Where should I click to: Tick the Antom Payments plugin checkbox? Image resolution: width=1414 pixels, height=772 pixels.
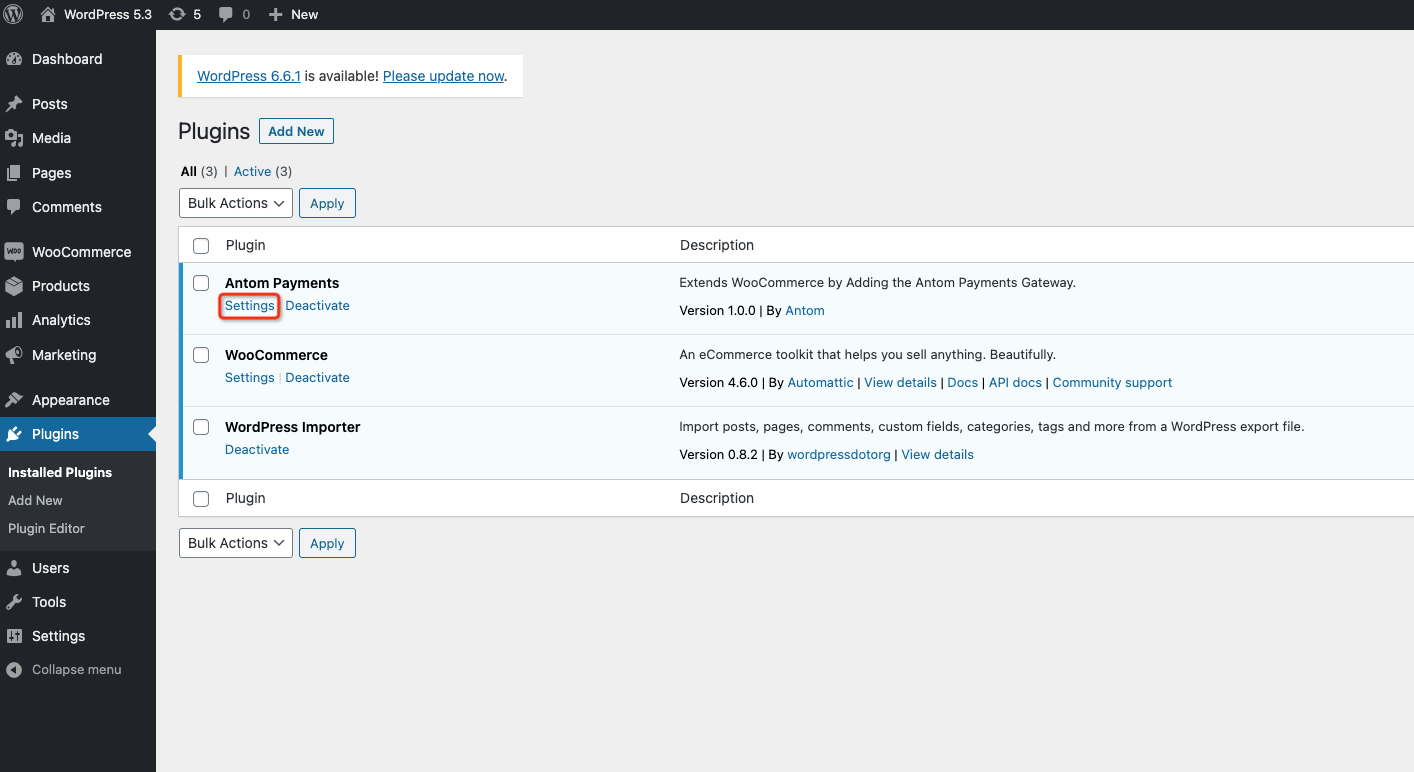coord(201,283)
